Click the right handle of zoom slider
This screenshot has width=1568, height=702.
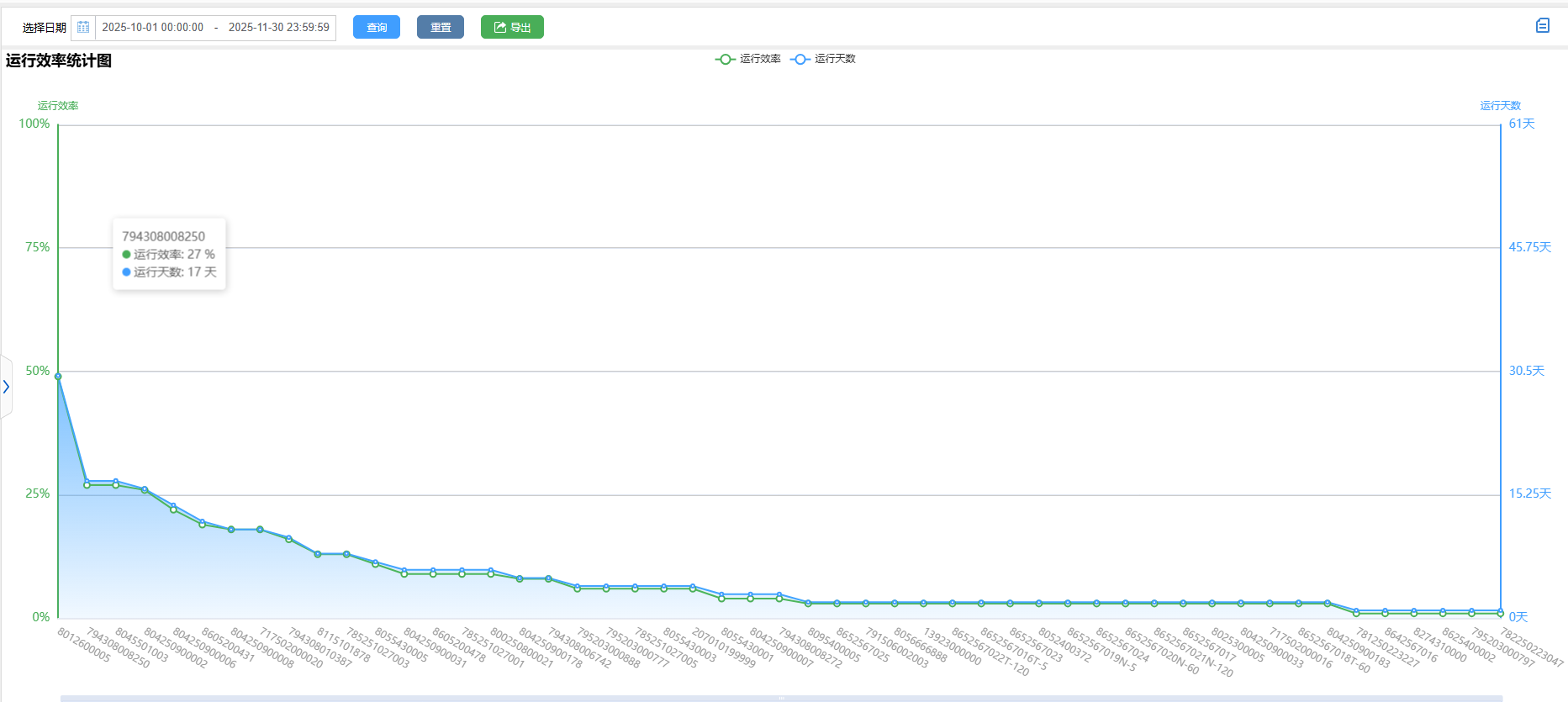[1502, 698]
